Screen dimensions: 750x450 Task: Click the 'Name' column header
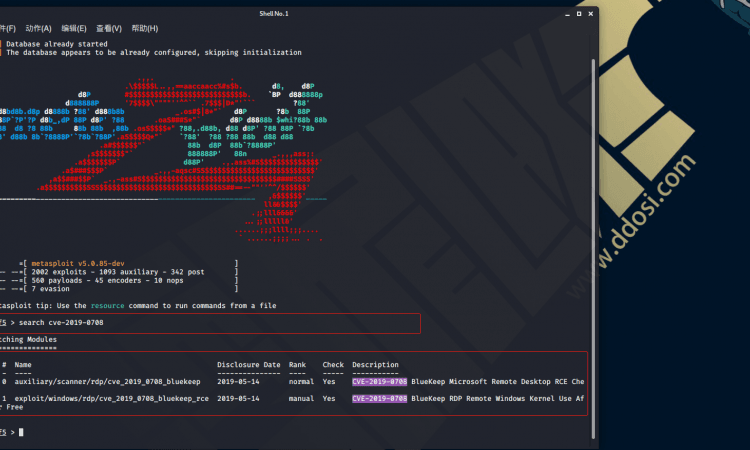[22, 365]
